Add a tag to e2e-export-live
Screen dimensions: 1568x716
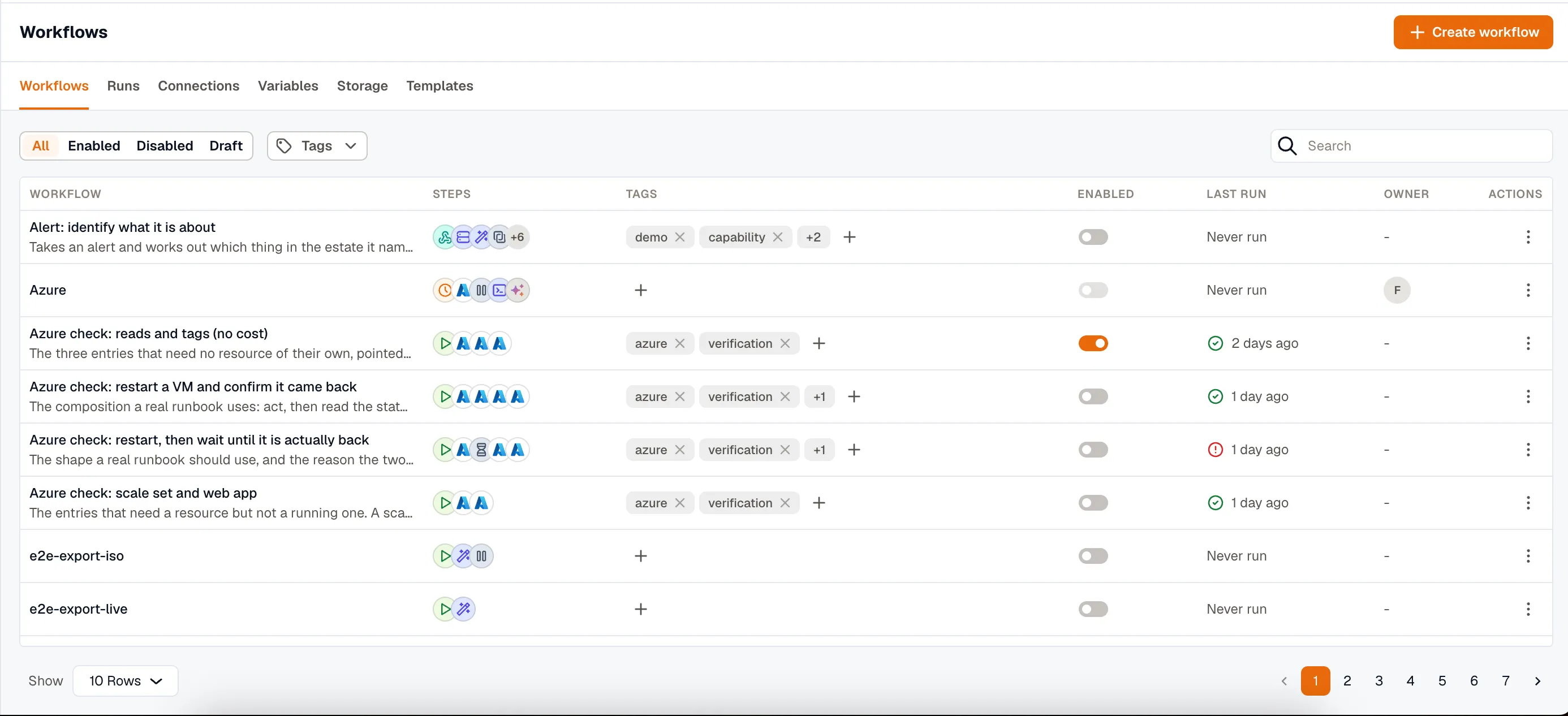click(640, 609)
